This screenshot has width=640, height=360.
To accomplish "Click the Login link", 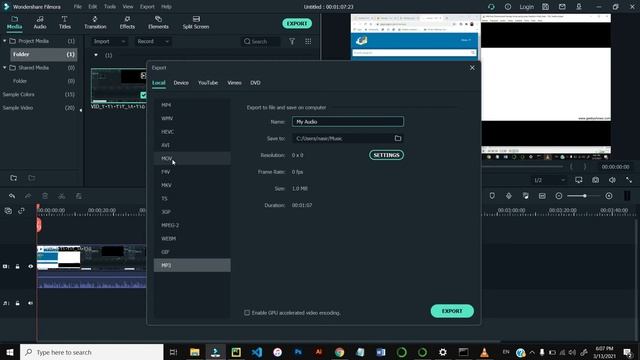I will coord(527,7).
